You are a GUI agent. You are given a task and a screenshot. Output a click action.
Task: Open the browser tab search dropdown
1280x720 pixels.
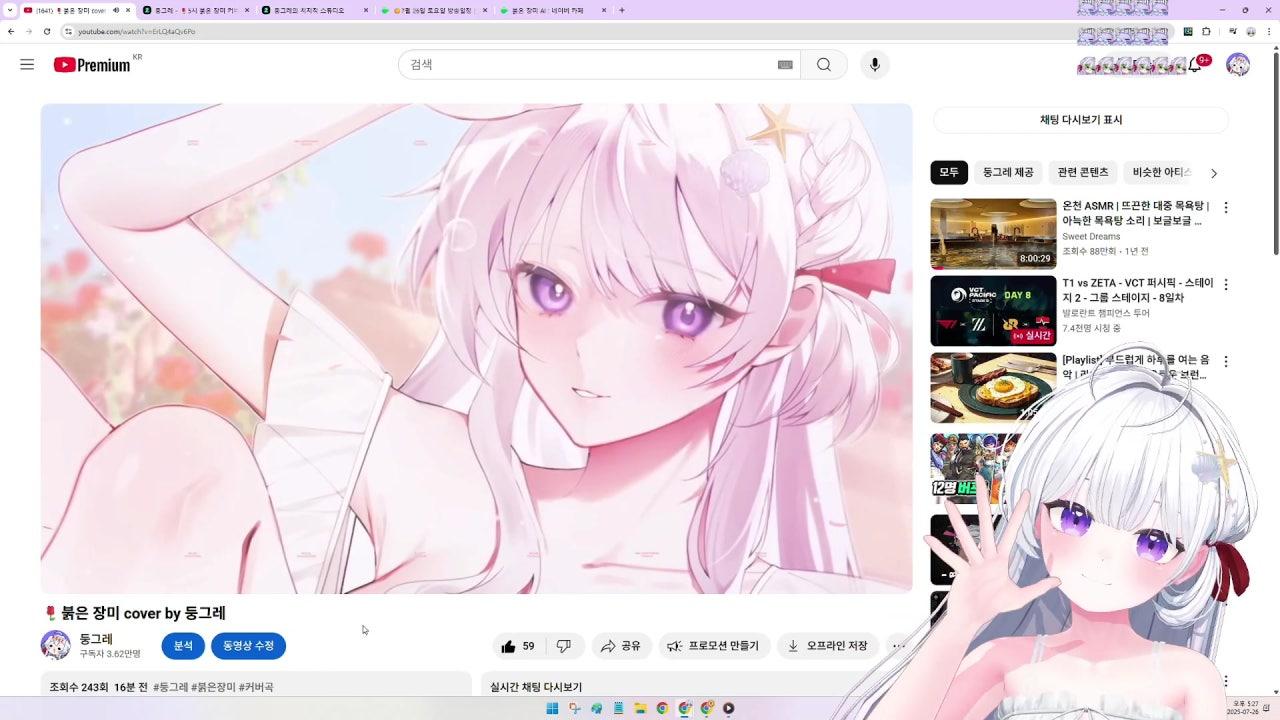click(x=10, y=10)
